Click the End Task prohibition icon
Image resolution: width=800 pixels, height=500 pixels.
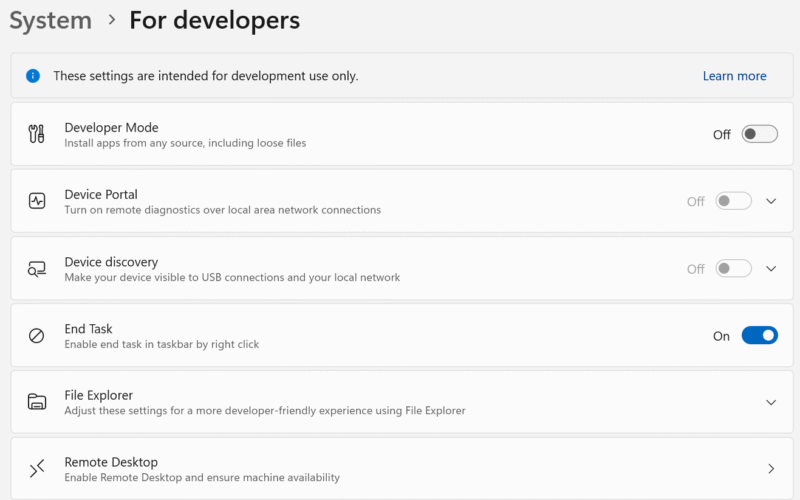pyautogui.click(x=37, y=336)
